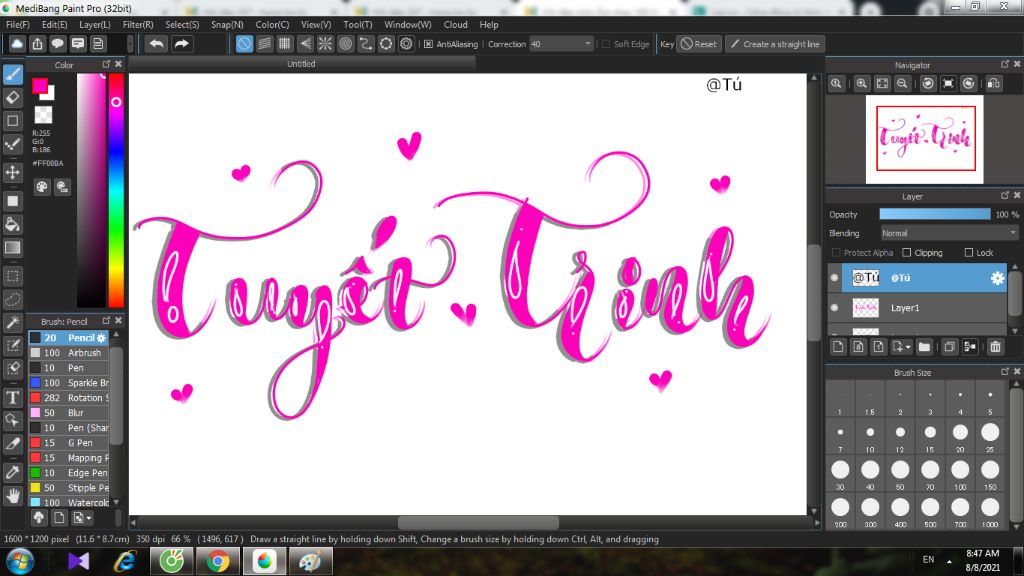The image size is (1024, 576).
Task: Select the G Pen brush
Action: [x=69, y=443]
